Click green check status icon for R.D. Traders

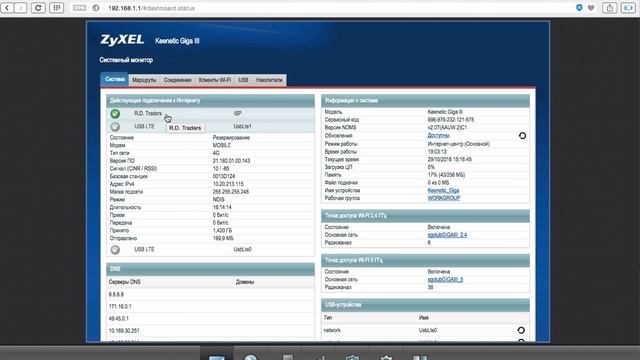click(x=115, y=114)
